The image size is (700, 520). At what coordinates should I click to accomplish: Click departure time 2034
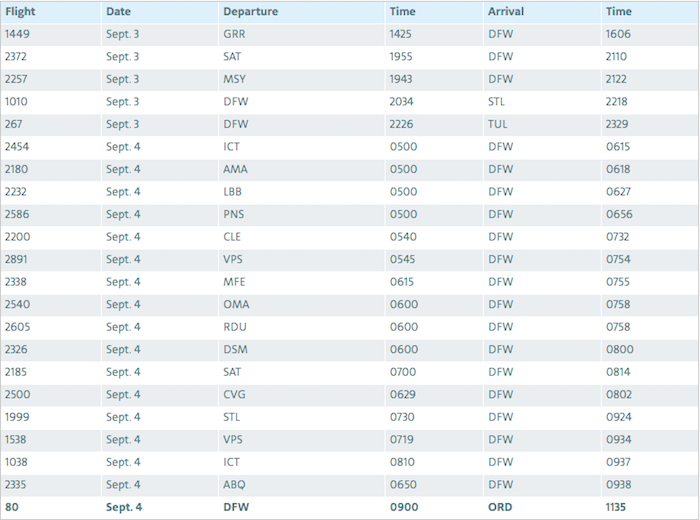coord(401,102)
